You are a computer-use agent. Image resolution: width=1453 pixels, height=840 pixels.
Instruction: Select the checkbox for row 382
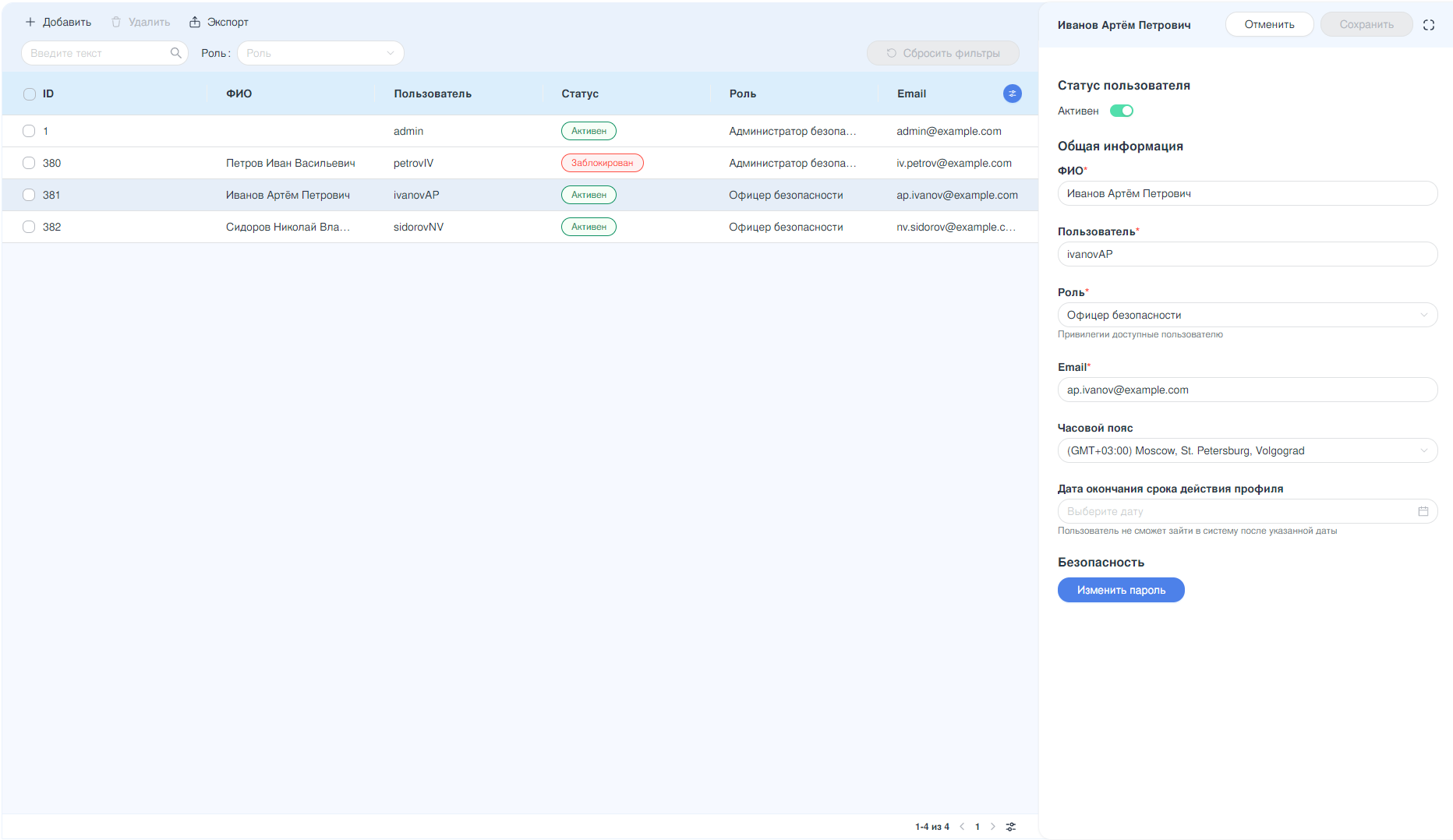pyautogui.click(x=29, y=227)
